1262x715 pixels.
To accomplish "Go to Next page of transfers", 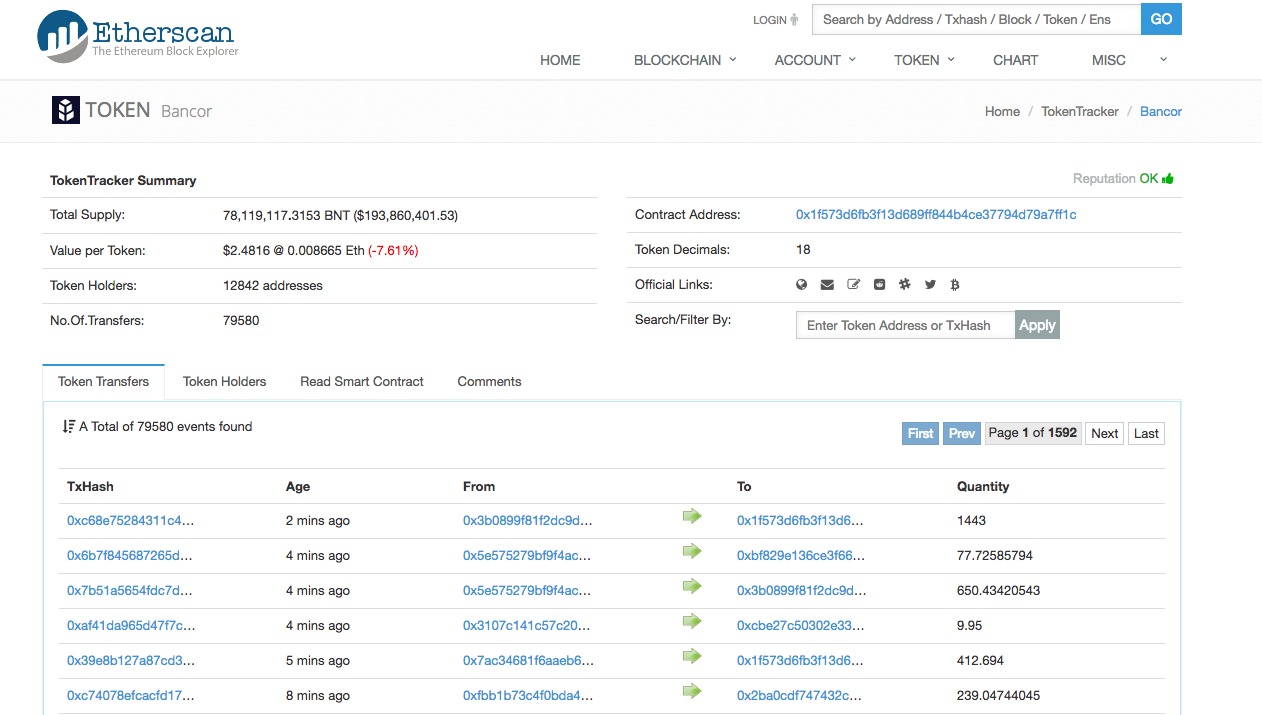I will [x=1104, y=433].
